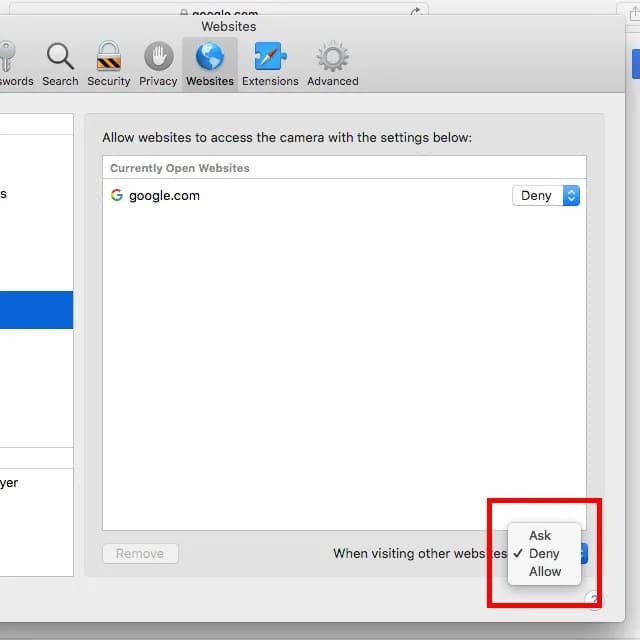Choose Allow from the popup menu
Image resolution: width=640 pixels, height=640 pixels.
(x=545, y=572)
